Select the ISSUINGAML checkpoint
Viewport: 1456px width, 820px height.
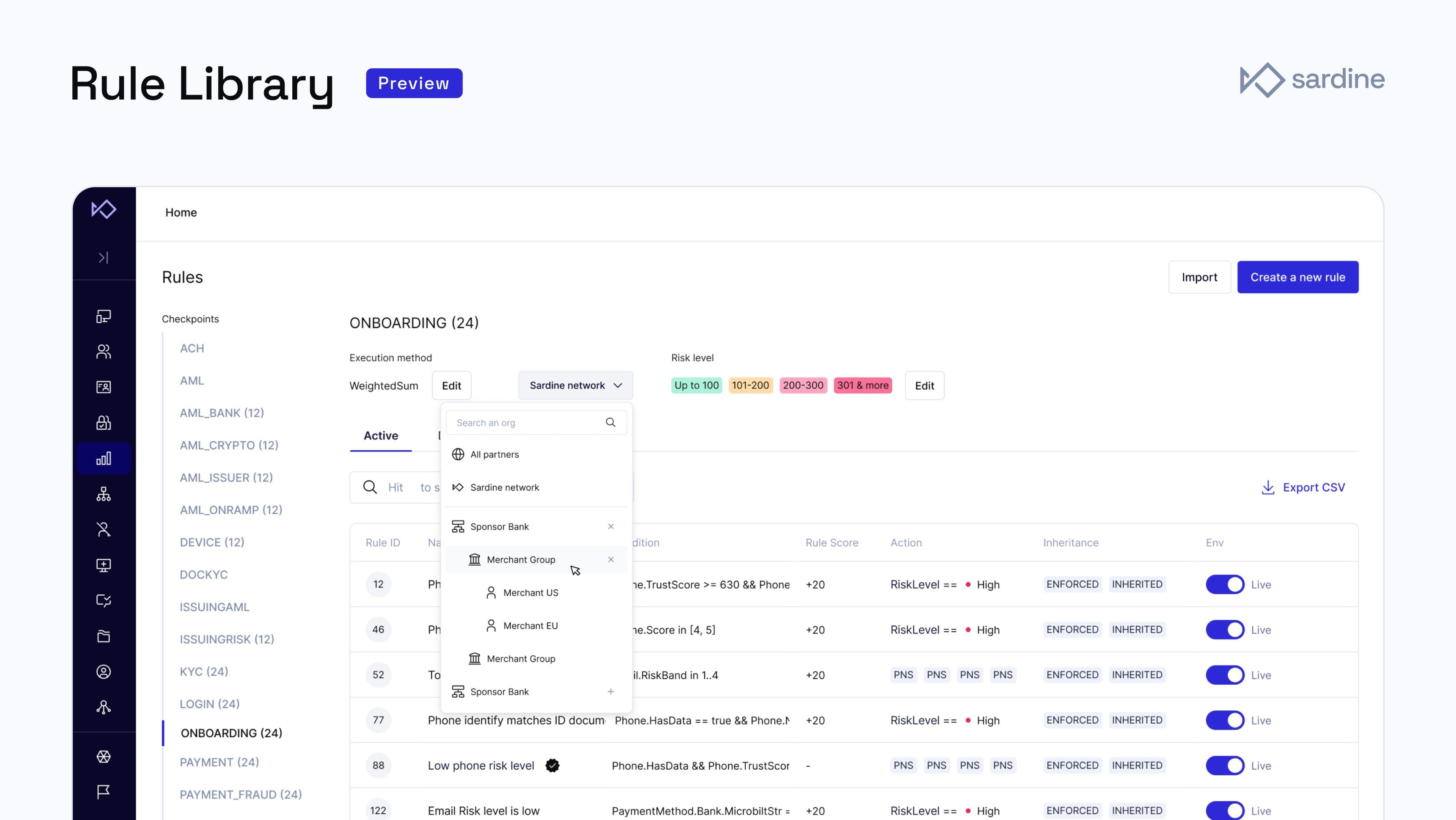point(214,607)
